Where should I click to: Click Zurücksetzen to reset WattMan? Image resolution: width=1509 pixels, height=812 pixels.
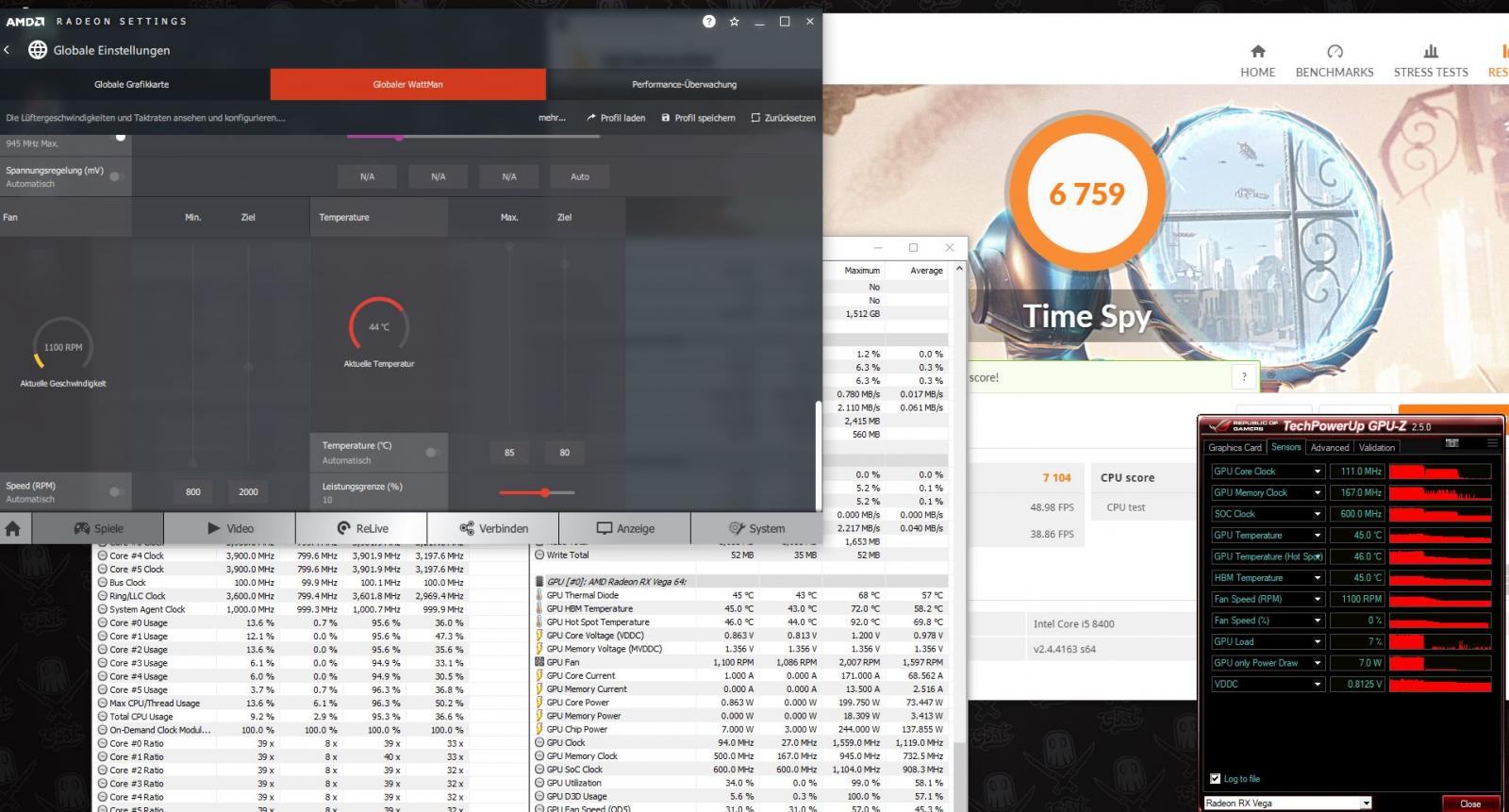tap(783, 118)
